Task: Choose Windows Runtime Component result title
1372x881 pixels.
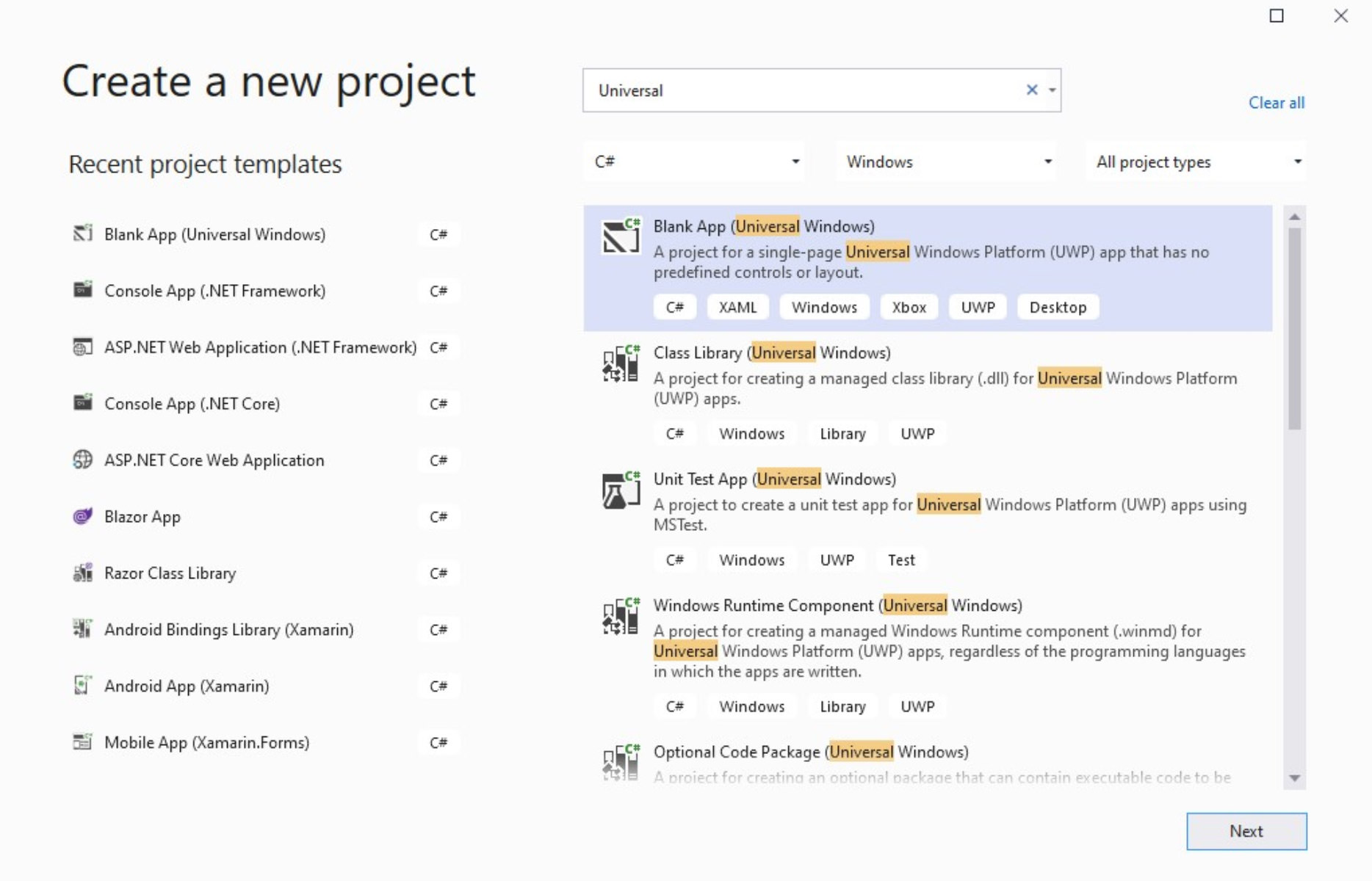Action: click(x=838, y=606)
